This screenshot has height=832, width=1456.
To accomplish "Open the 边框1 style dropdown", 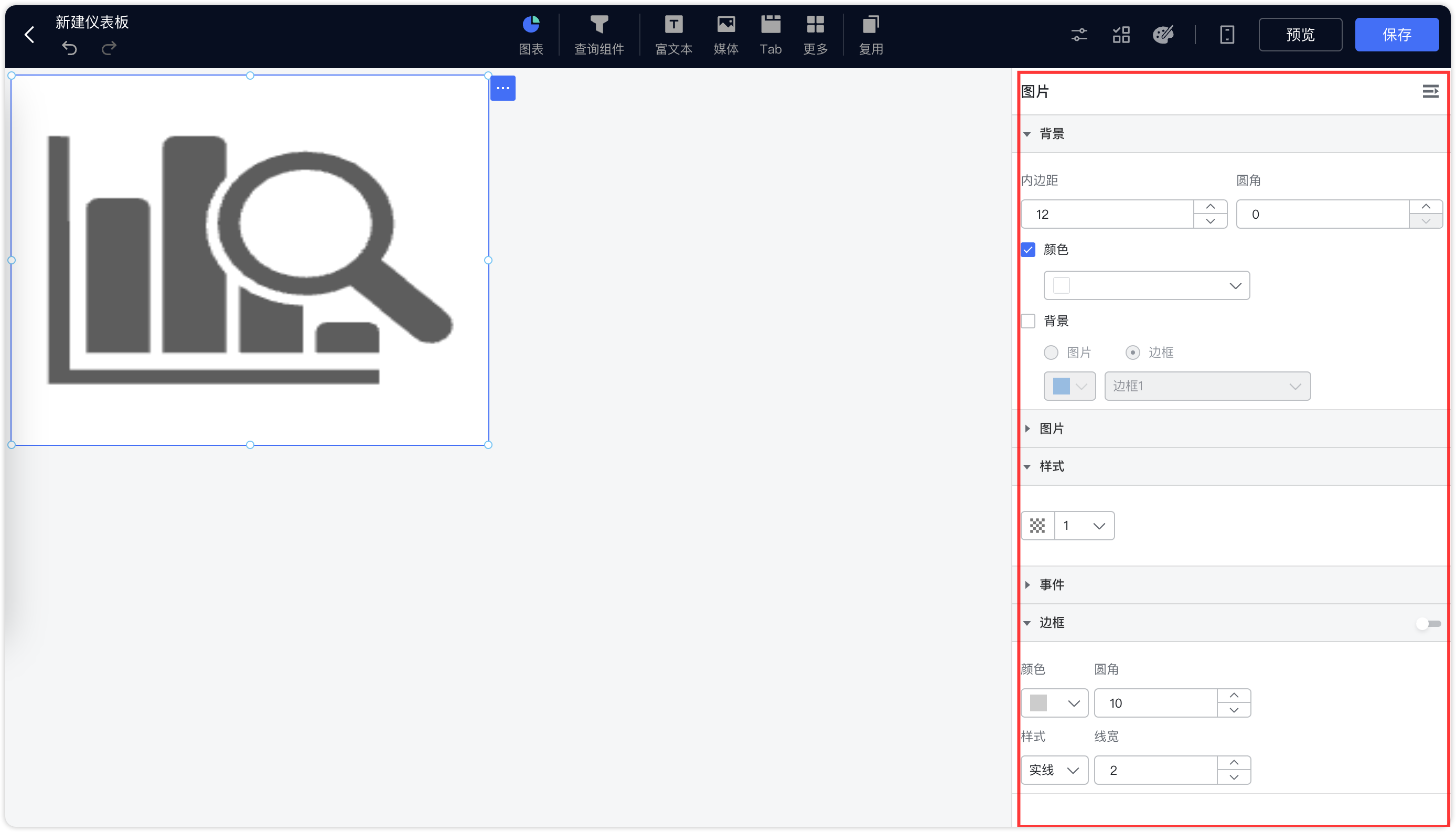I will coord(1207,386).
